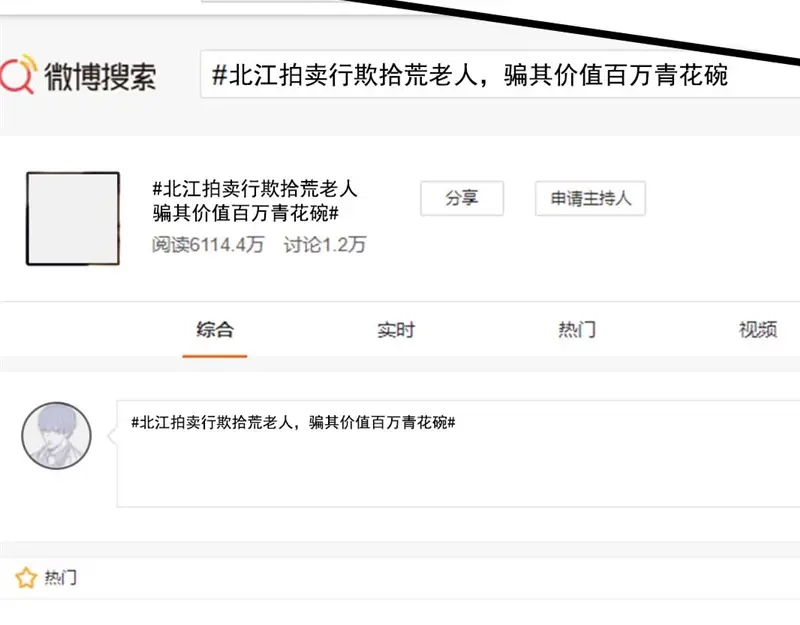The height and width of the screenshot is (625, 800).
Task: Click the hashtag link in the post
Action: pos(293,422)
